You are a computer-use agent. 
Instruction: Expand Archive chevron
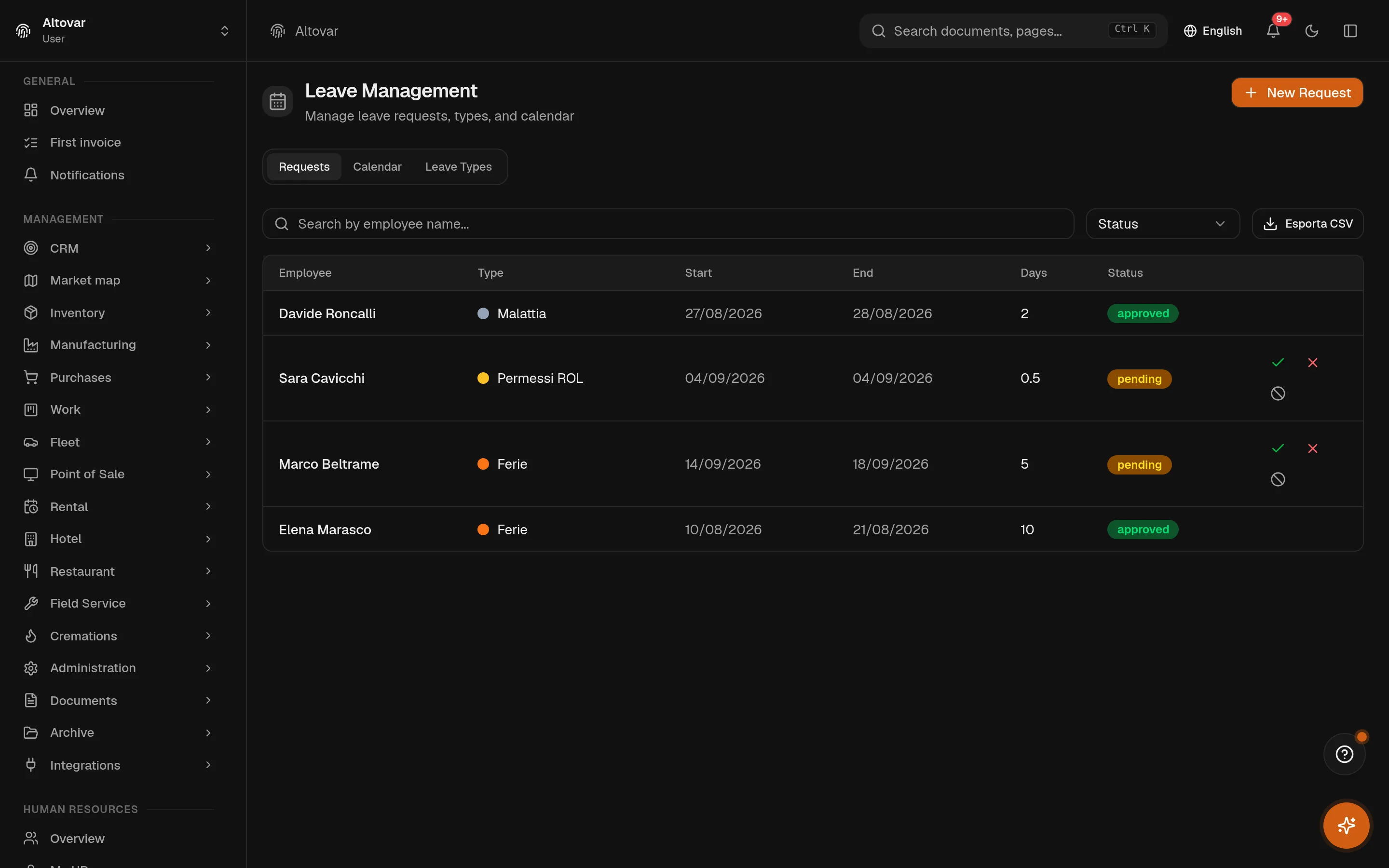pos(208,732)
